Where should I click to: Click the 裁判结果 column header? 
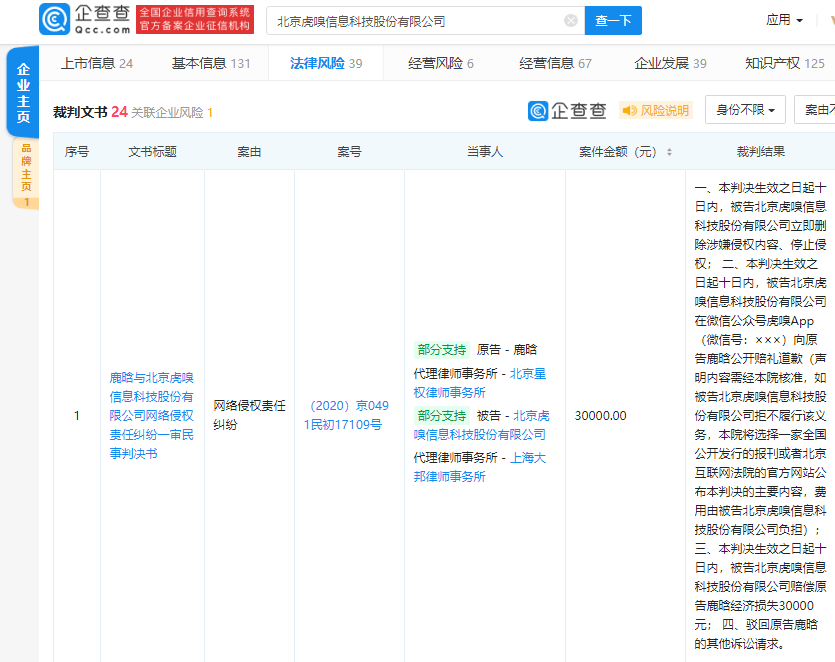click(x=760, y=152)
